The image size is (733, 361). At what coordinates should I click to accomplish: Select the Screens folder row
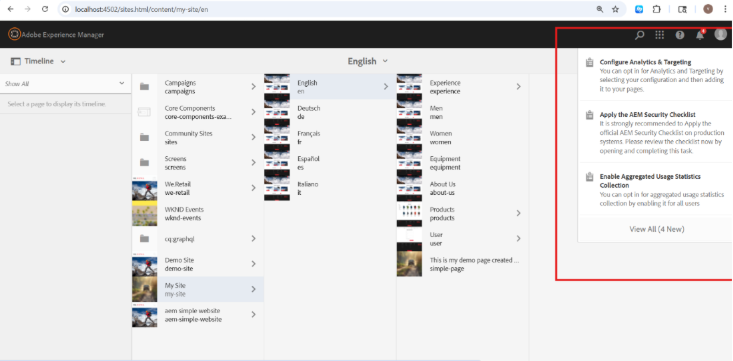point(198,162)
